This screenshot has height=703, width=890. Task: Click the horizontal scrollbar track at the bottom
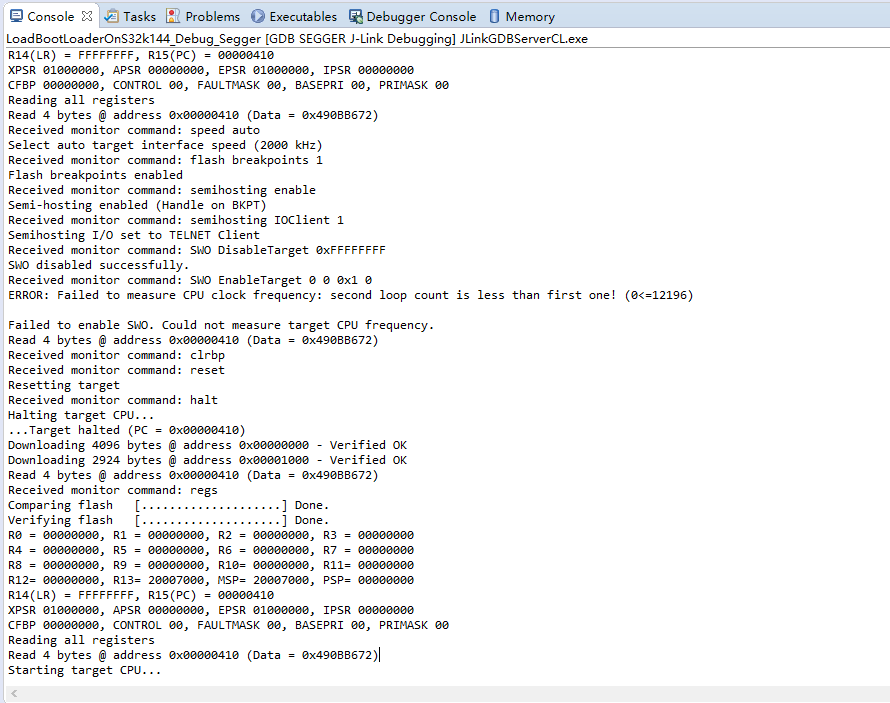(447, 693)
